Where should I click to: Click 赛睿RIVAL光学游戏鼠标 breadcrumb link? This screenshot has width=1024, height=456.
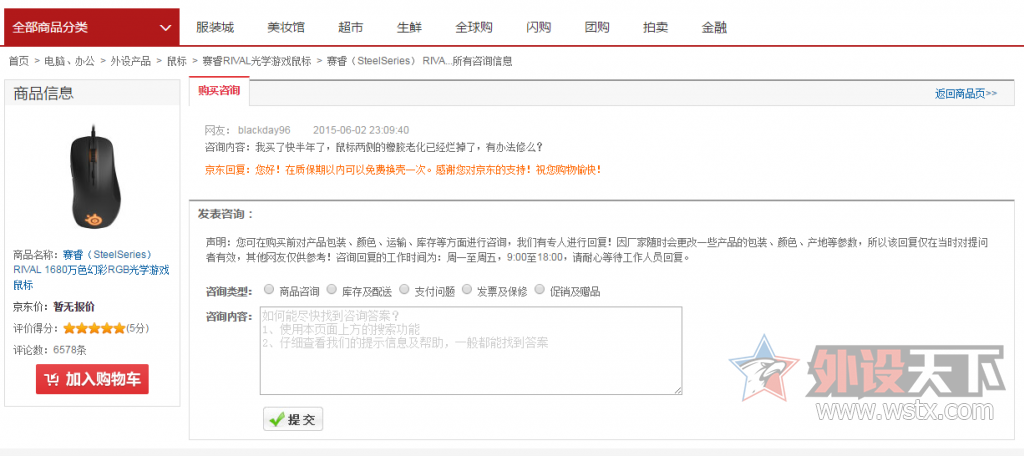257,61
